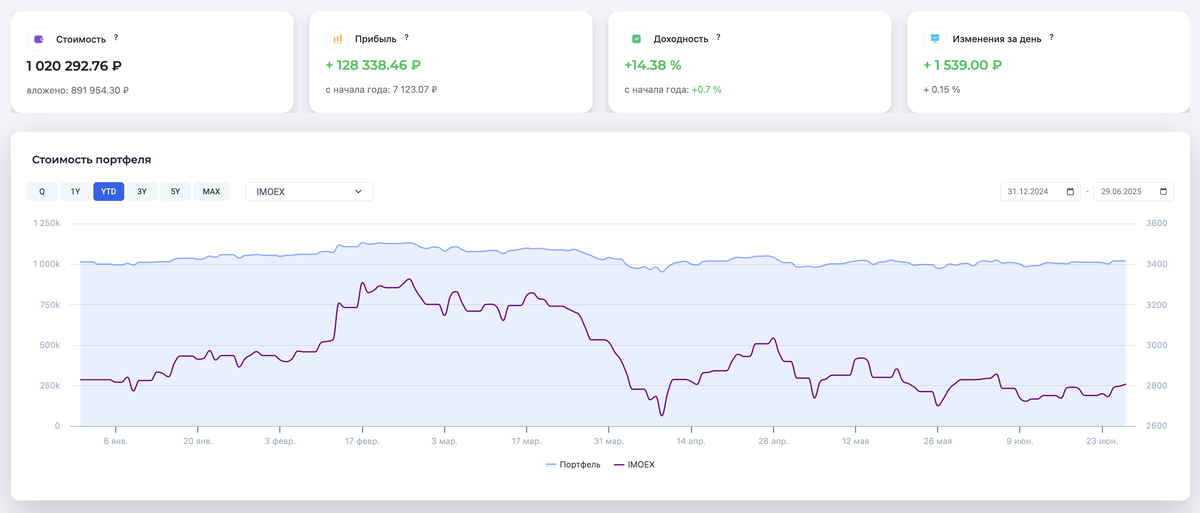Choose the YTD period button
This screenshot has width=1200, height=513.
[x=108, y=192]
